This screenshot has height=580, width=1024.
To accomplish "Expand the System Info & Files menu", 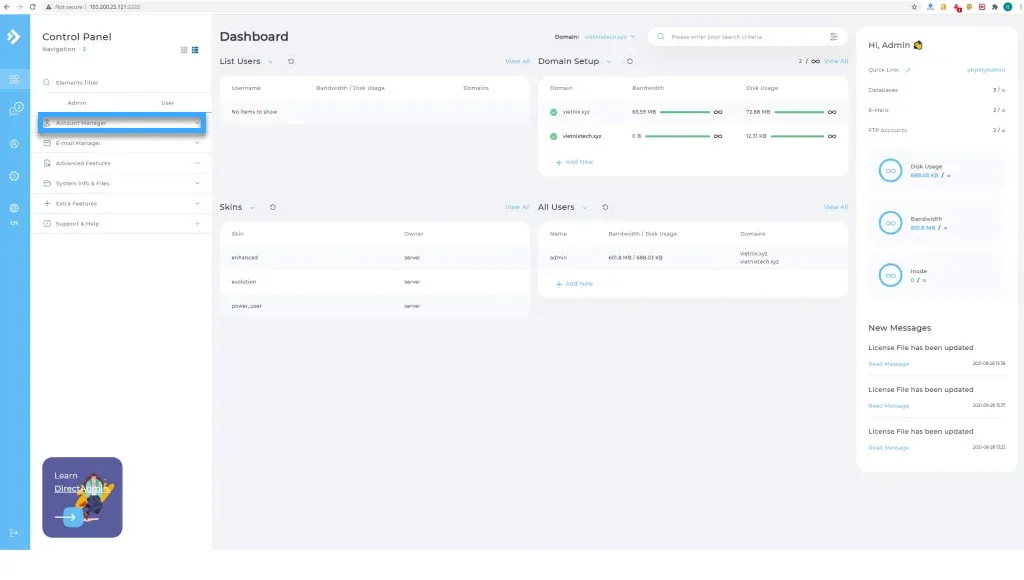I will [120, 183].
